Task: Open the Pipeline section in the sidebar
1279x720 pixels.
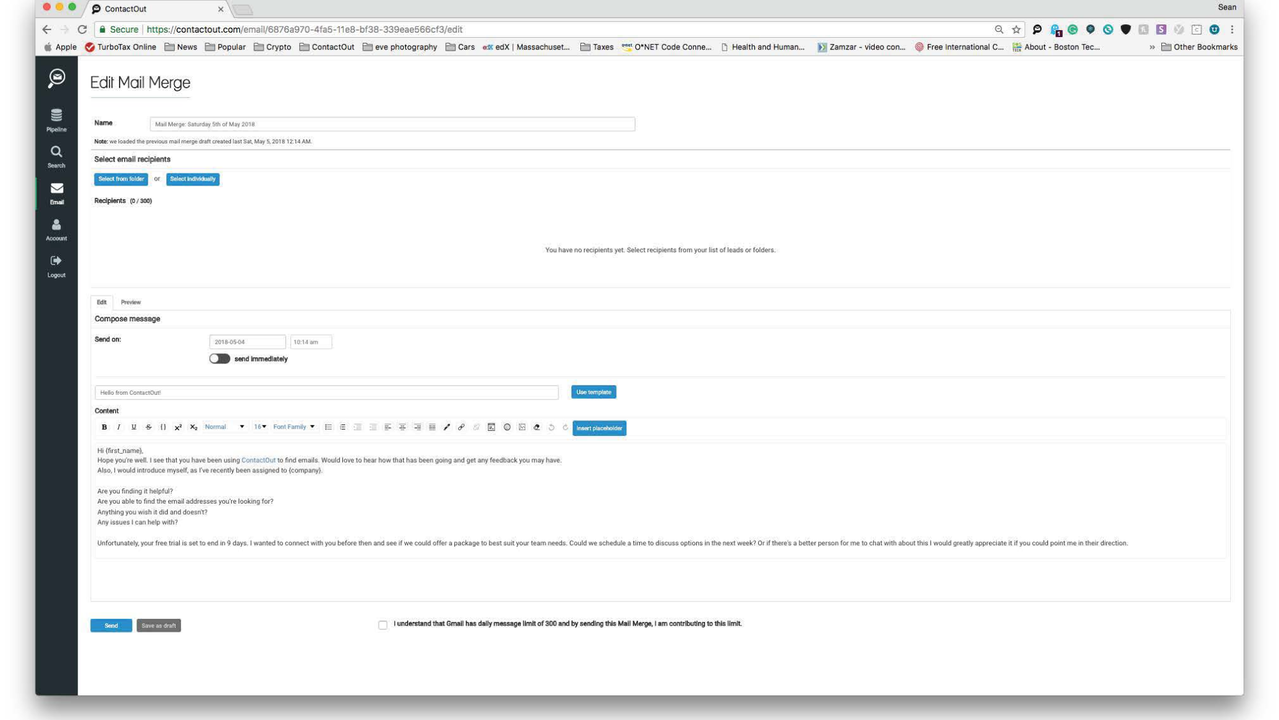Action: (x=56, y=119)
